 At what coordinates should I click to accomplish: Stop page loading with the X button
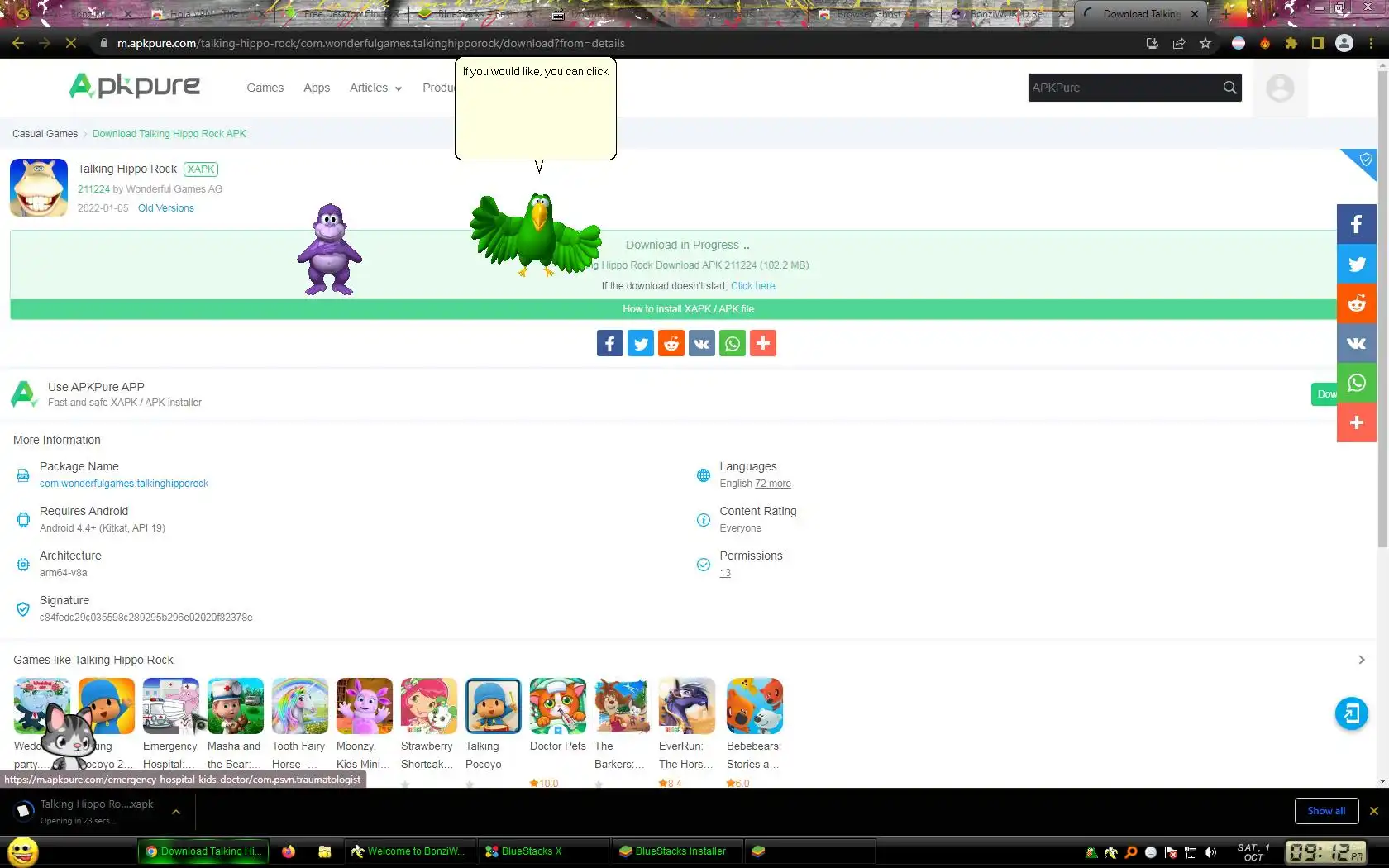[x=71, y=43]
